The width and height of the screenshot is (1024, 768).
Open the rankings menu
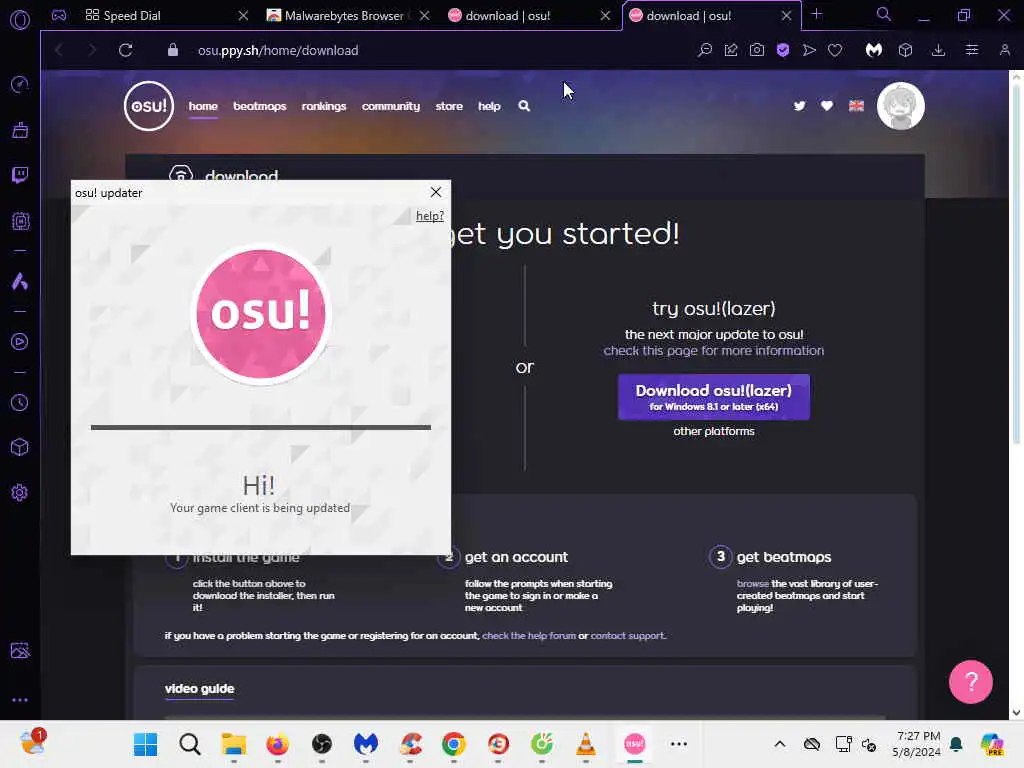(324, 106)
